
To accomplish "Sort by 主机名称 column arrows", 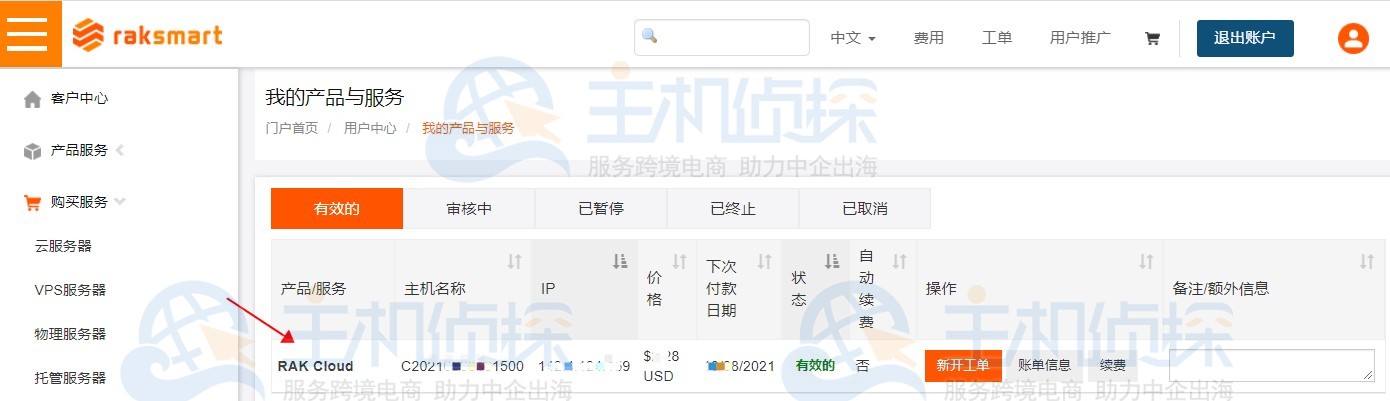I will 514,261.
